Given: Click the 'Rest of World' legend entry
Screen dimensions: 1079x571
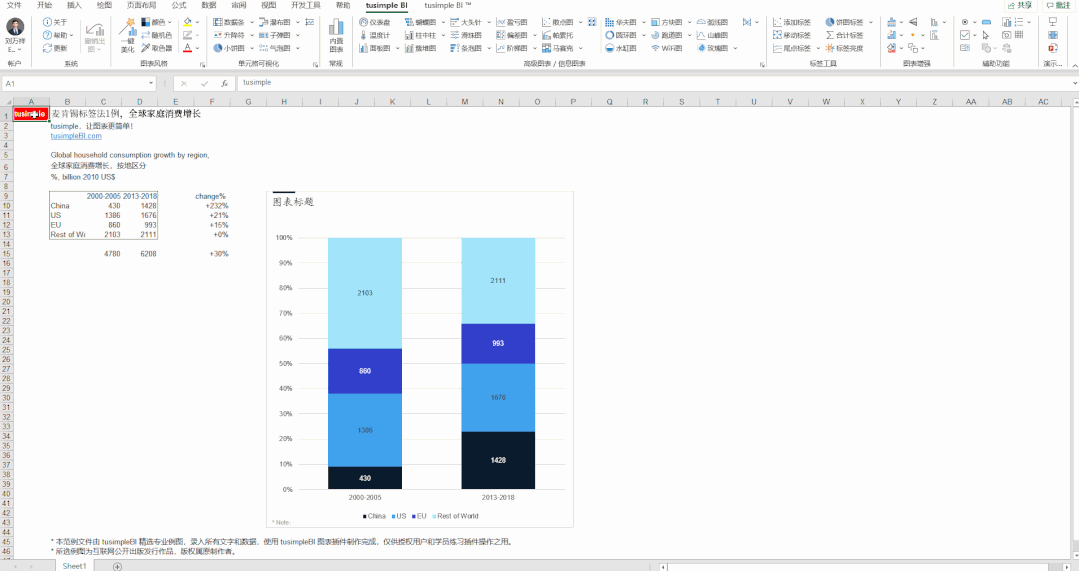Looking at the screenshot, I should [456, 516].
